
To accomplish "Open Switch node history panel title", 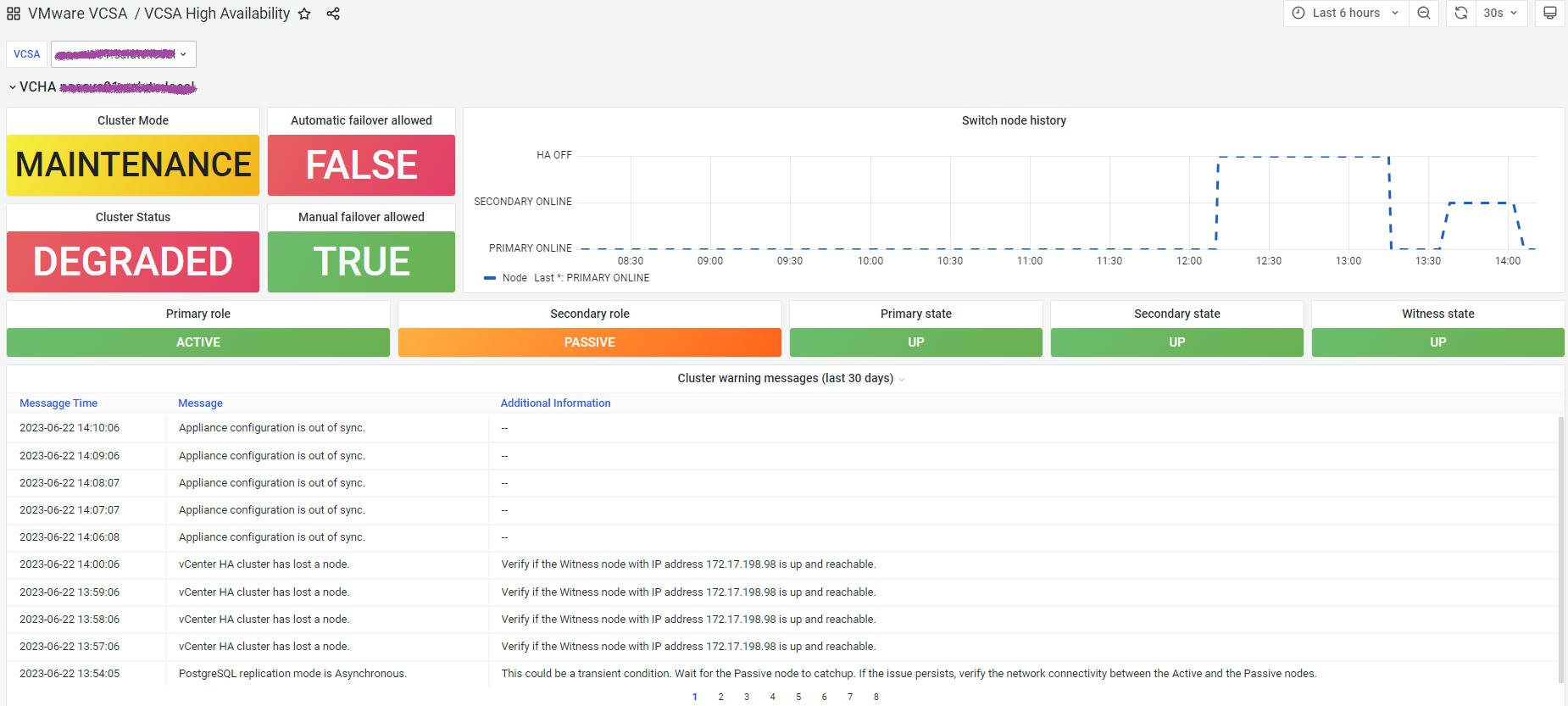I will coord(1014,120).
